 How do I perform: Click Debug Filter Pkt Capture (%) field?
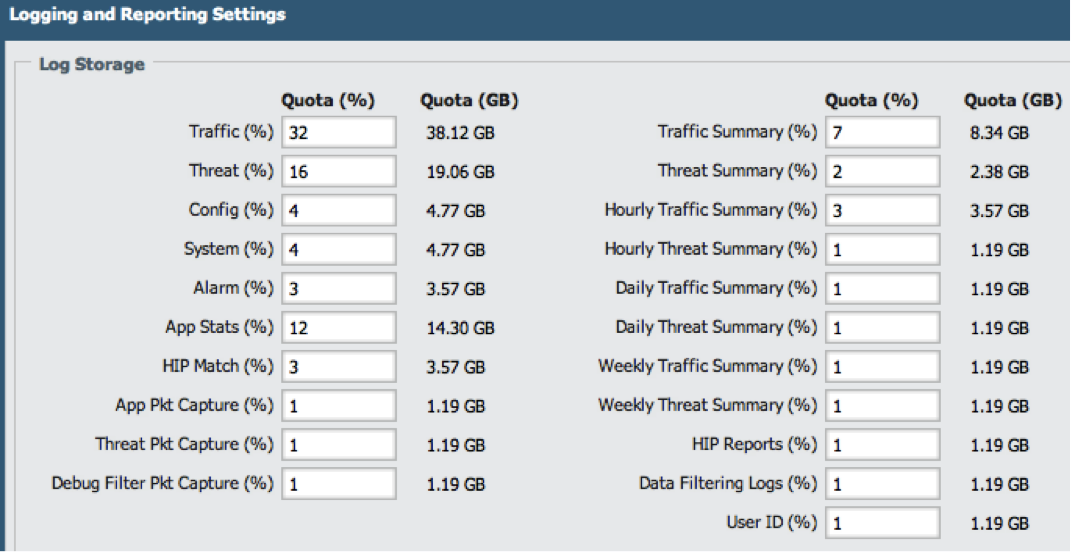[338, 484]
